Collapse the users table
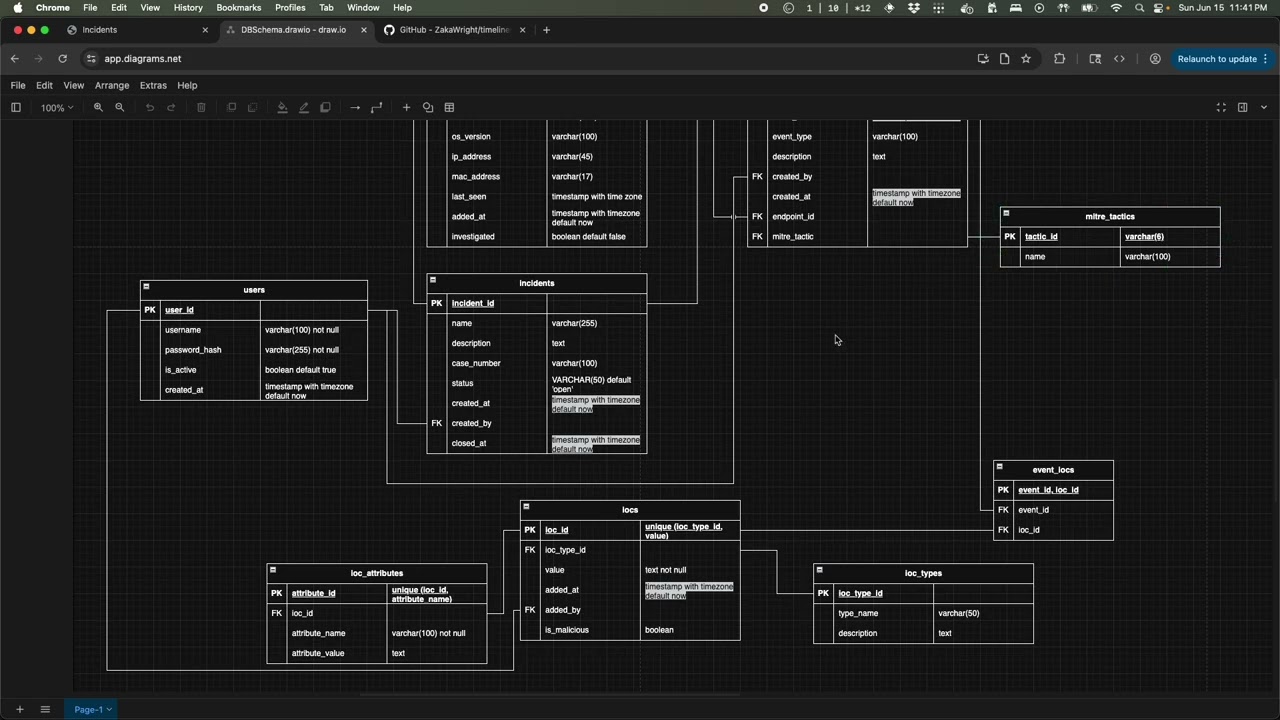 click(x=146, y=286)
